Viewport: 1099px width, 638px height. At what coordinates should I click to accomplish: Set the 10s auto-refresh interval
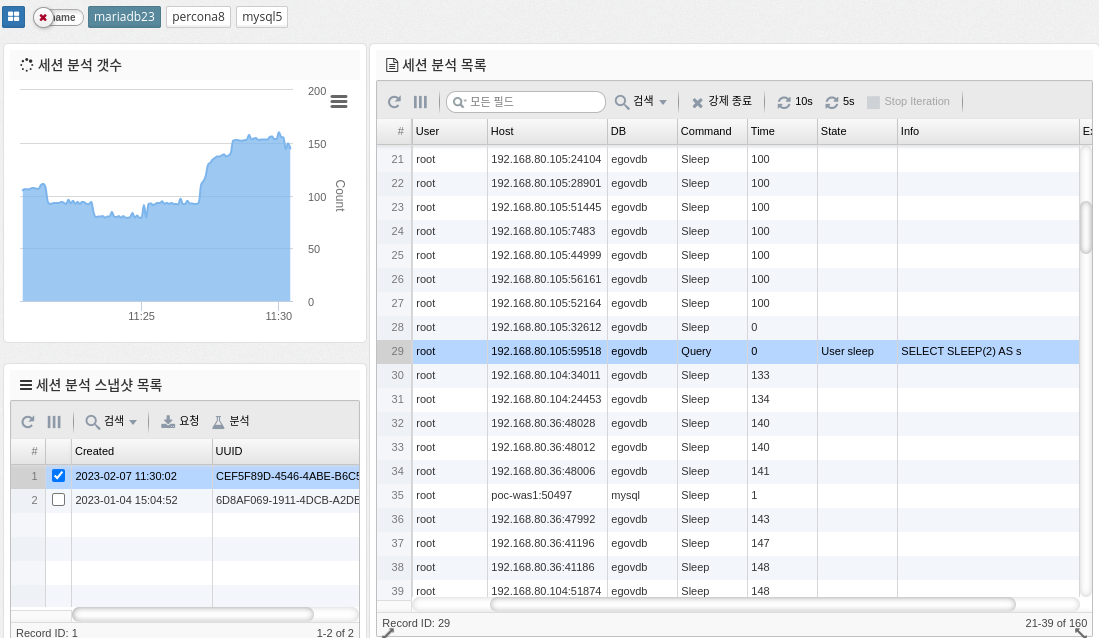(x=795, y=102)
